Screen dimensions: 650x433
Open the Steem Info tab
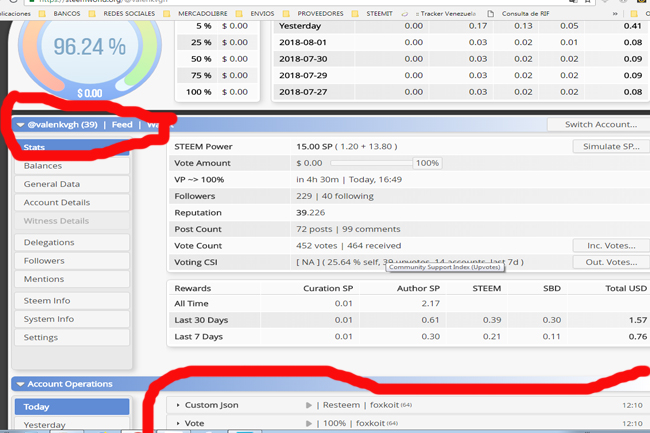tap(72, 301)
